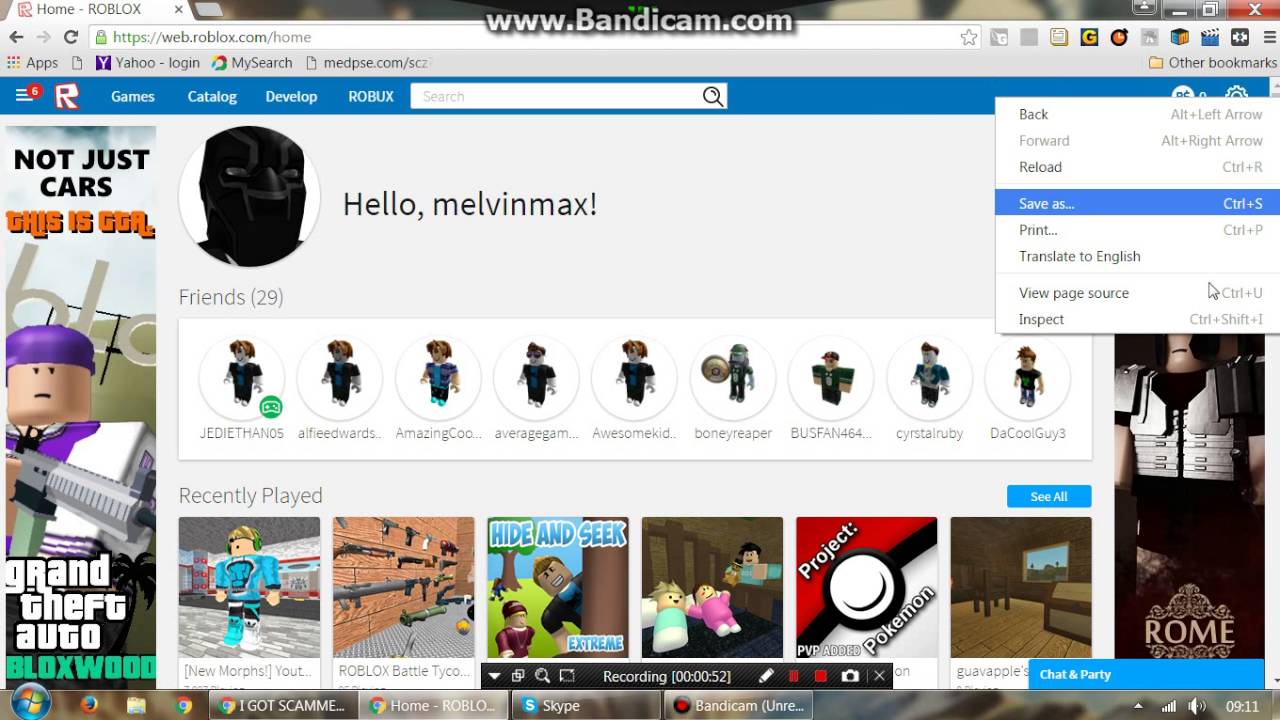1280x720 pixels.
Task: Click the search magnifier icon
Action: click(712, 96)
